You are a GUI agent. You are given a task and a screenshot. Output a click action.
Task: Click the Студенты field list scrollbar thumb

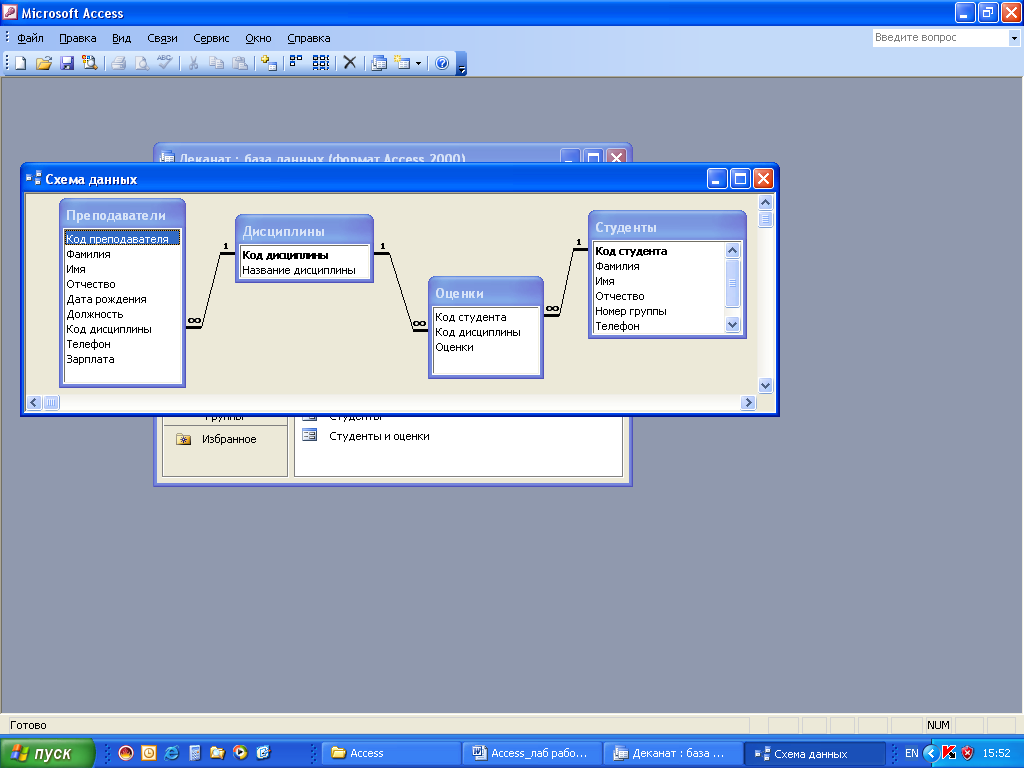point(732,283)
